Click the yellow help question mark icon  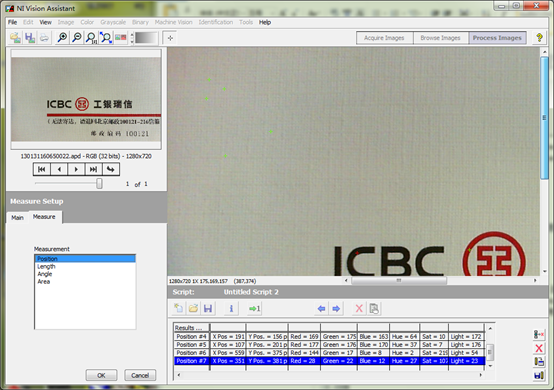539,37
